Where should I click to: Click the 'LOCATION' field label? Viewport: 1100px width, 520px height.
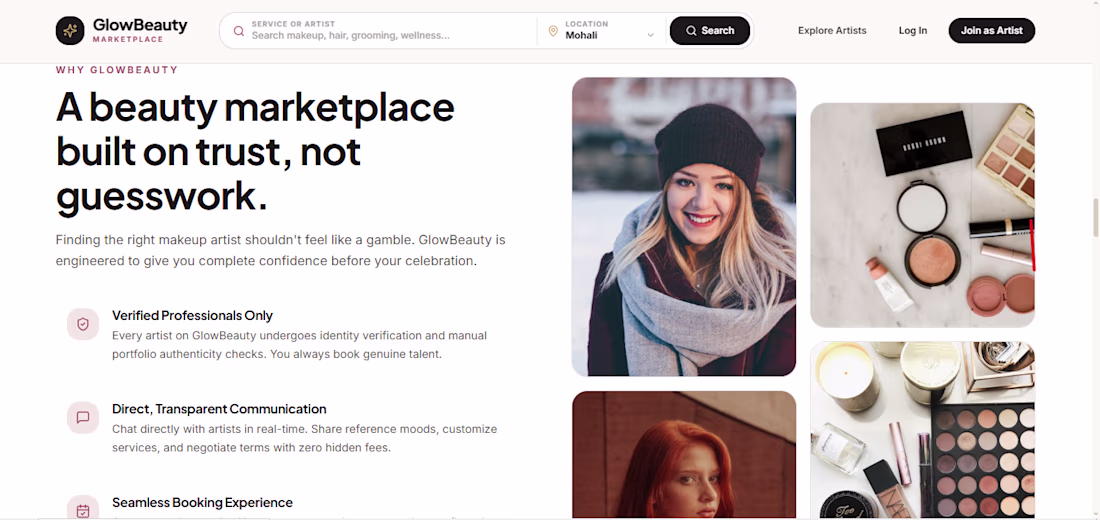point(586,24)
